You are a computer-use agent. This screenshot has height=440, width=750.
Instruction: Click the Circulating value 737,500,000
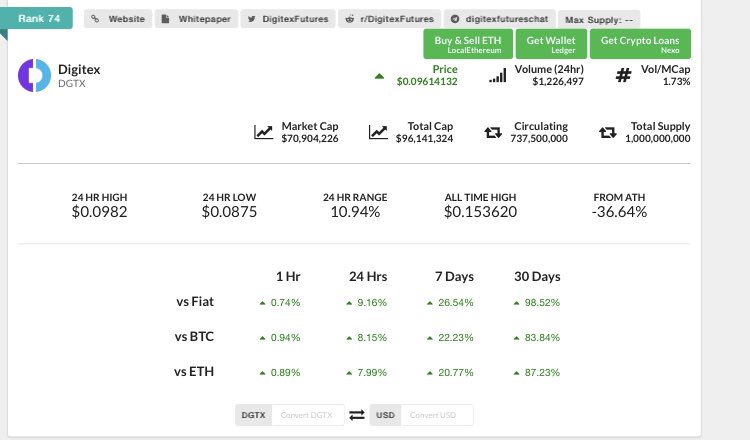point(539,138)
